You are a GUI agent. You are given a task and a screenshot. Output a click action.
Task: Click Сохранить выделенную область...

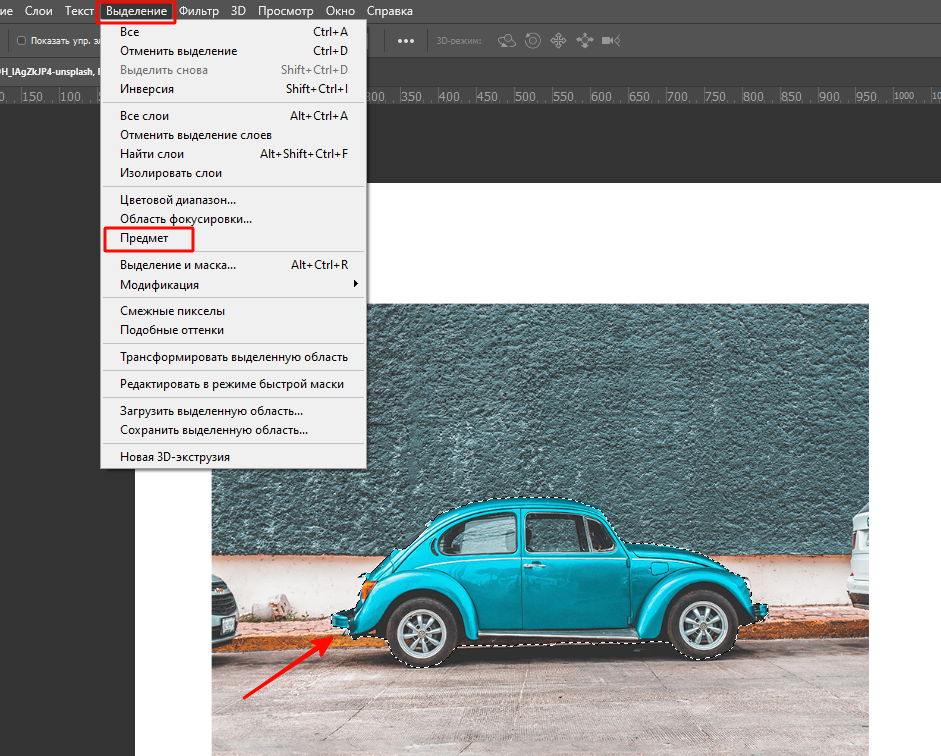tap(214, 430)
